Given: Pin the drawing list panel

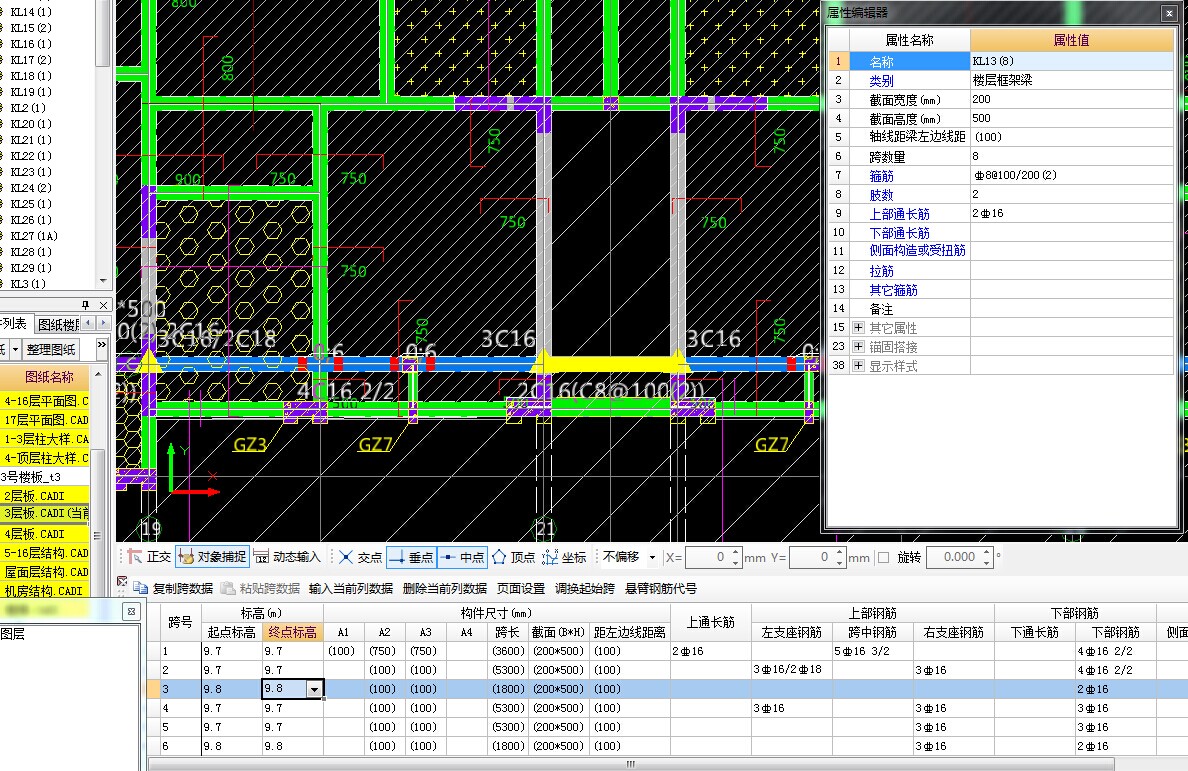Looking at the screenshot, I should [86, 304].
